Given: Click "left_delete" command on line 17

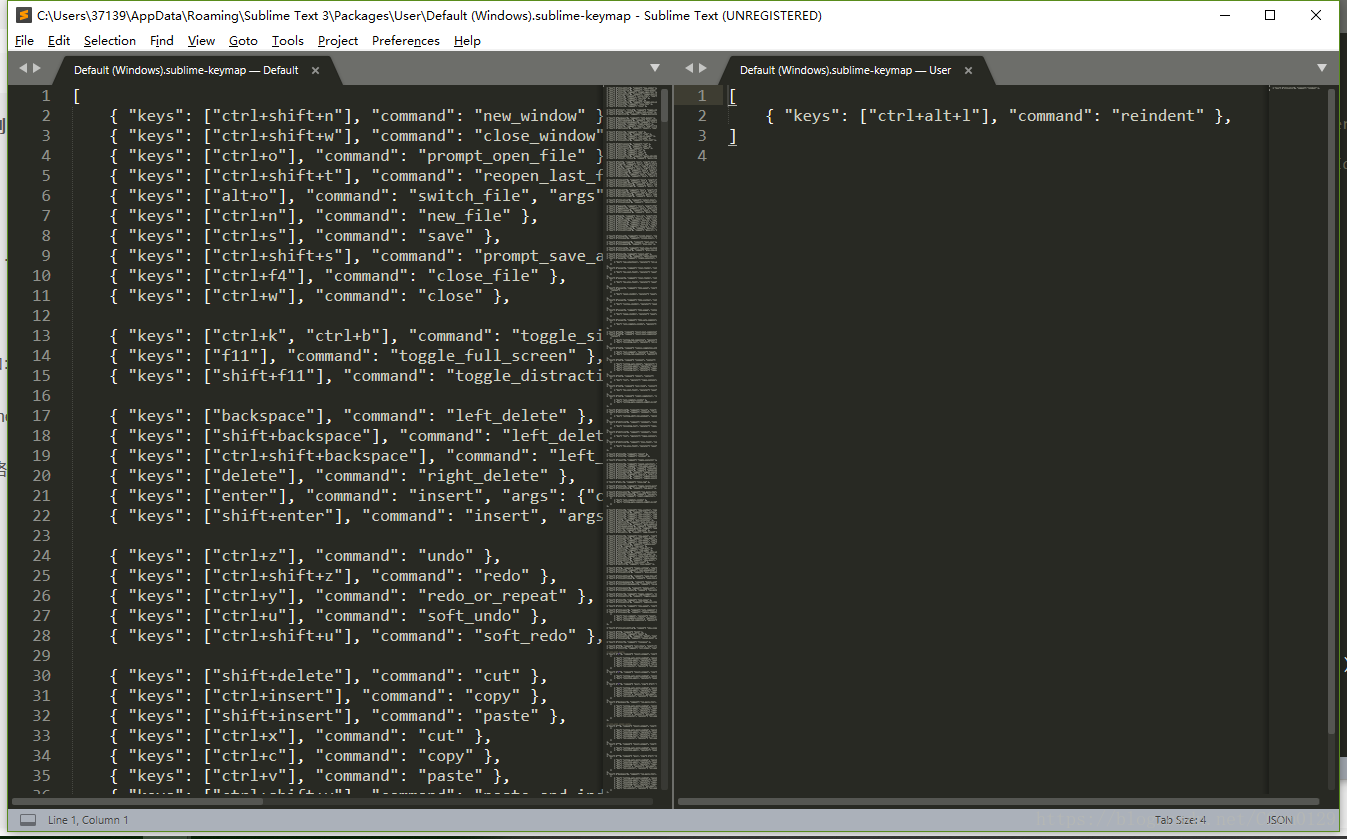Looking at the screenshot, I should point(508,416).
